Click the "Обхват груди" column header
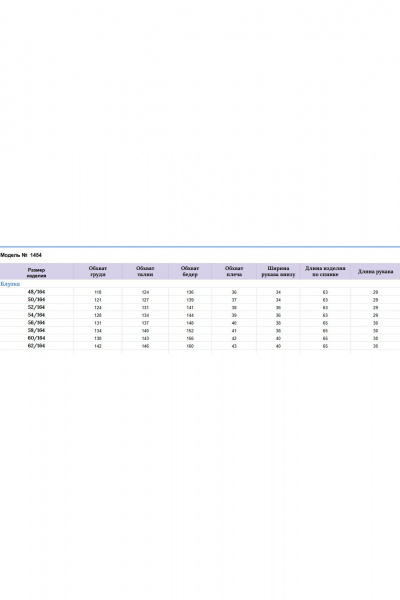 [x=98, y=271]
